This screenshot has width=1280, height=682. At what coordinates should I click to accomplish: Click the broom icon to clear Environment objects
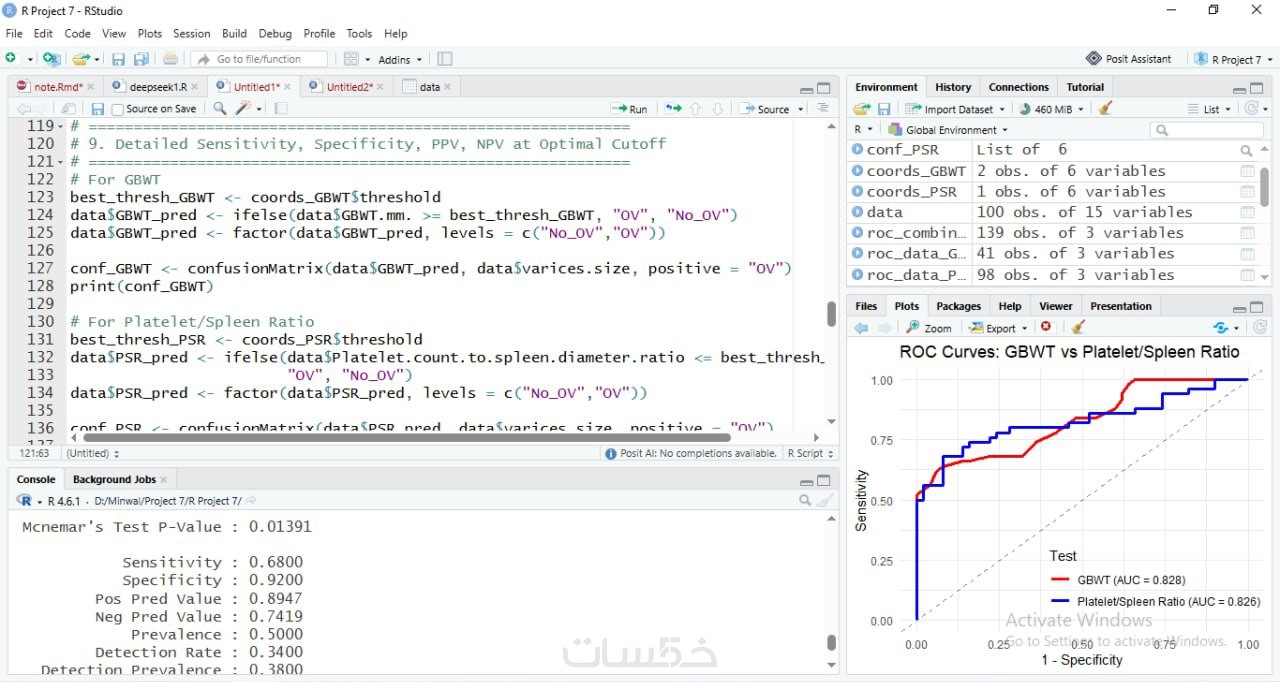[1105, 109]
